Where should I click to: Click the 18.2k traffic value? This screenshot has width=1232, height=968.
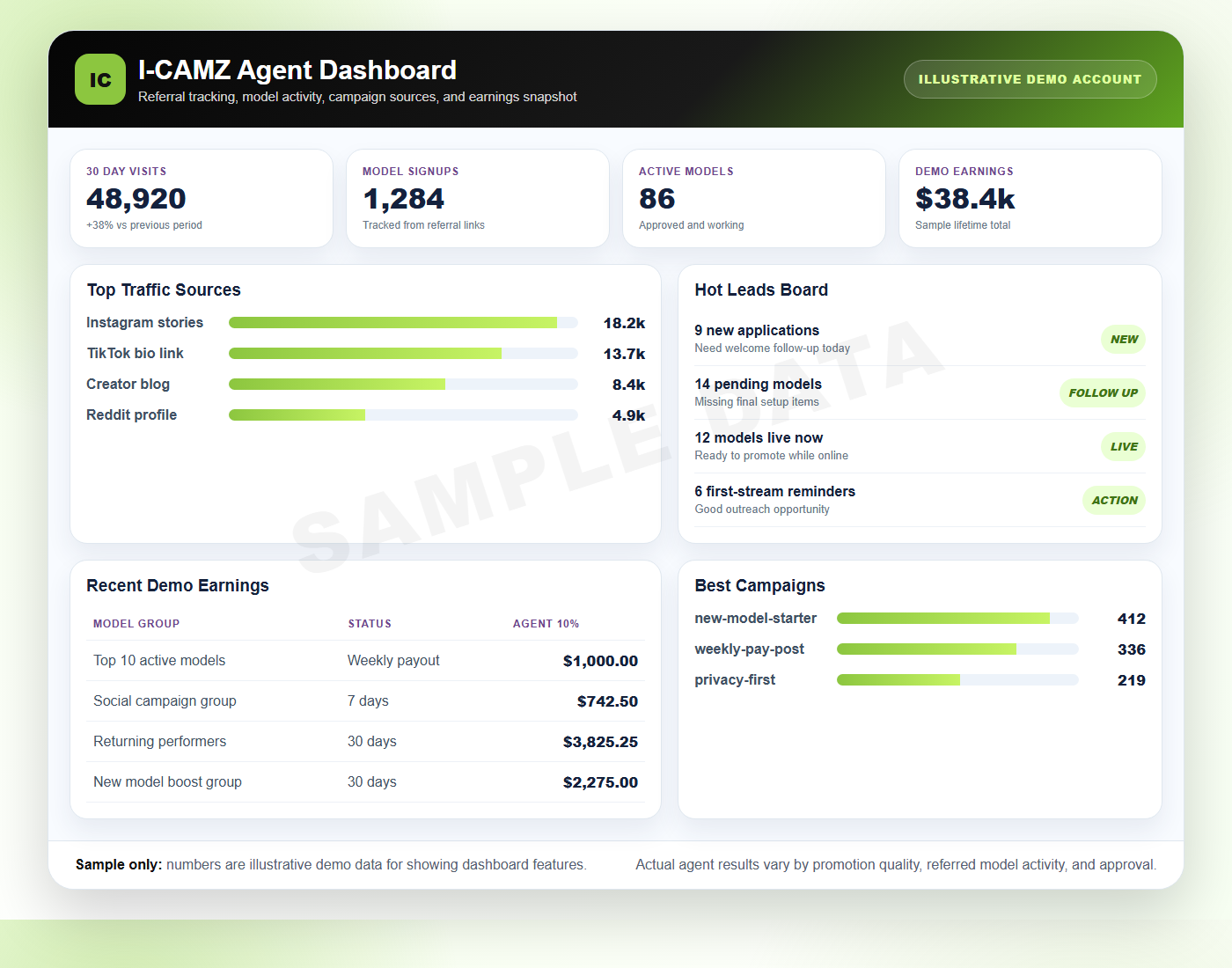[x=624, y=323]
